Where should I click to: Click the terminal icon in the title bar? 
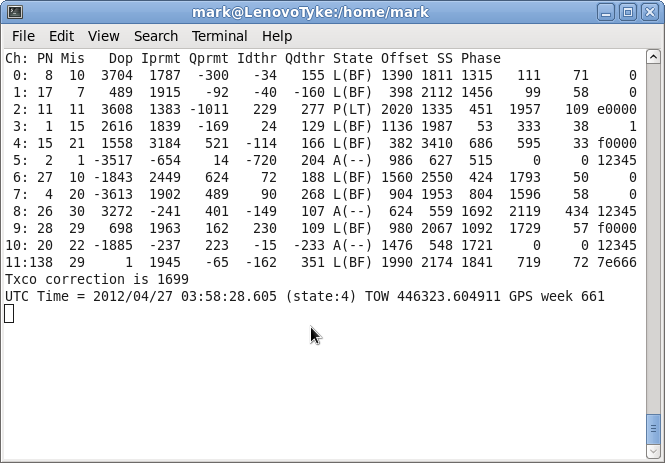11,12
